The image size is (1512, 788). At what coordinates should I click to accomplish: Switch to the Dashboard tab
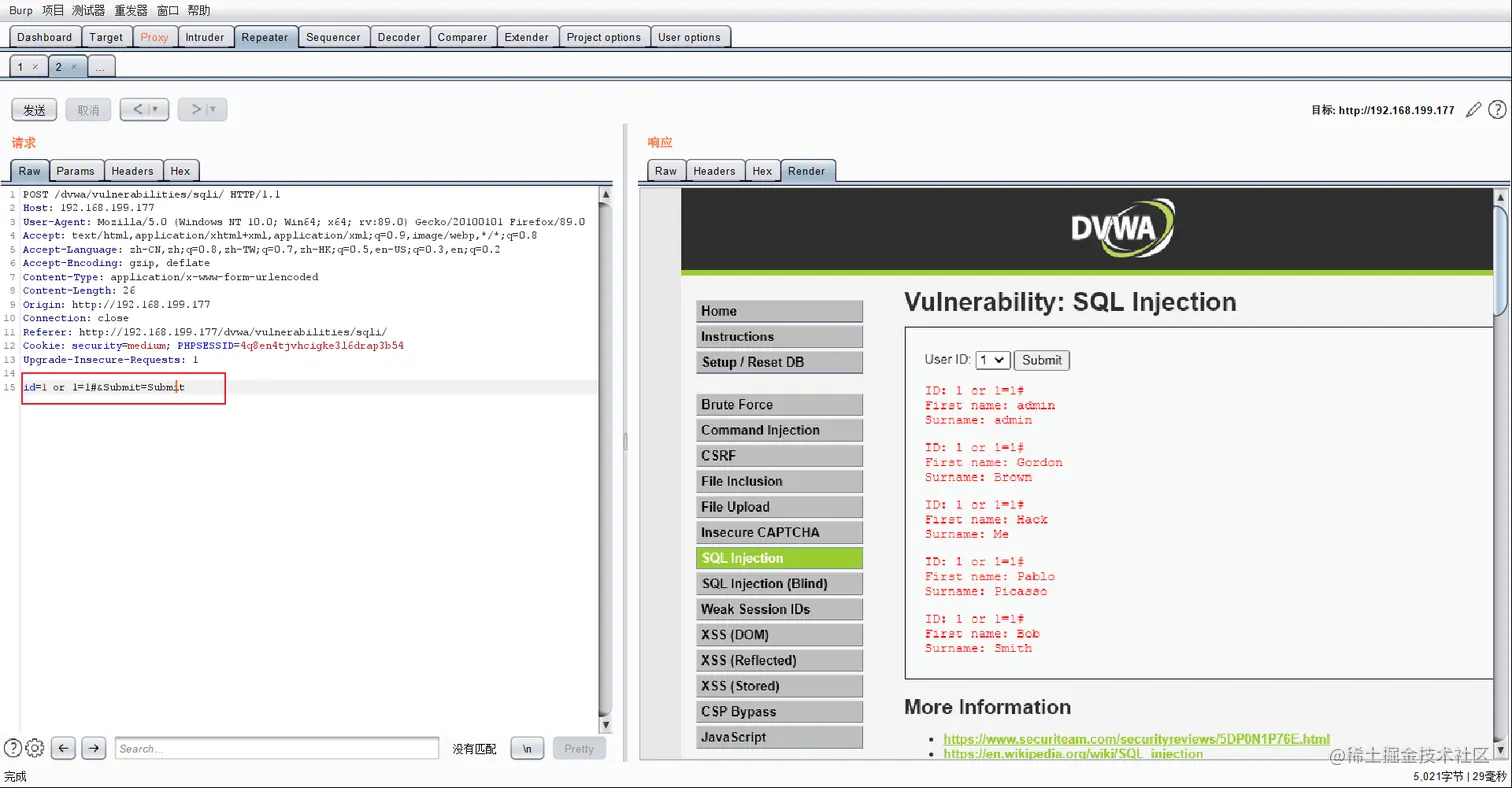(x=45, y=37)
